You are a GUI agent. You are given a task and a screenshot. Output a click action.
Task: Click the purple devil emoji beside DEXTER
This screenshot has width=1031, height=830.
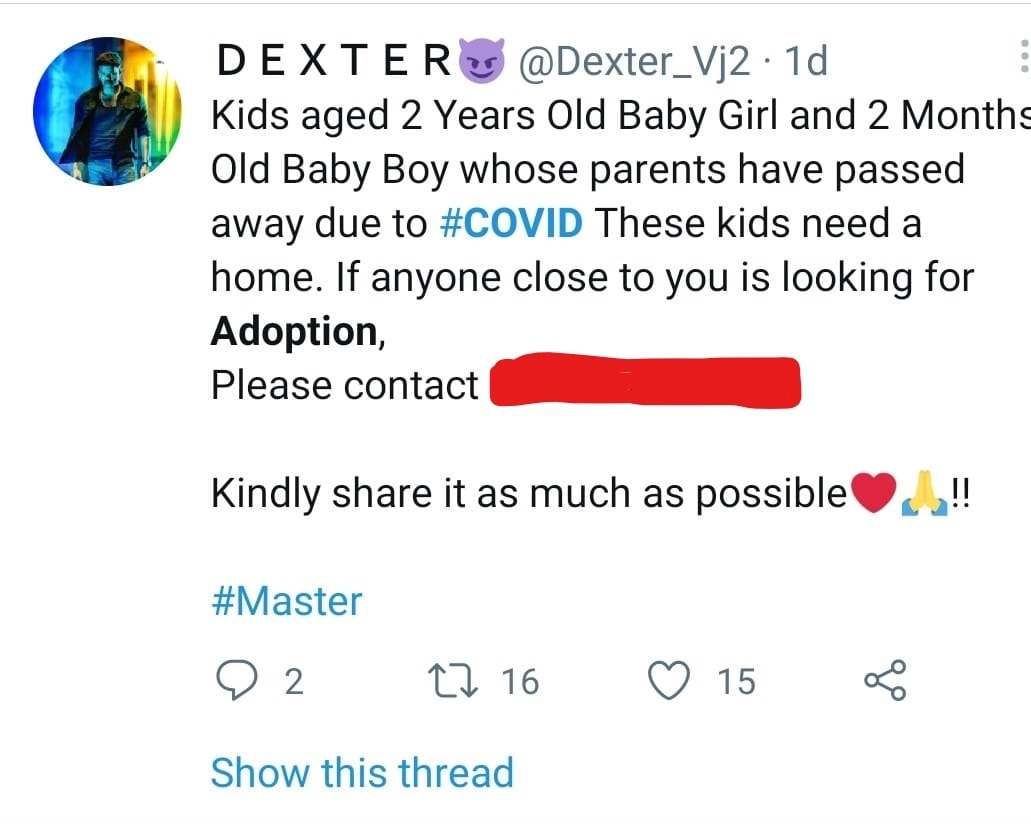point(483,62)
